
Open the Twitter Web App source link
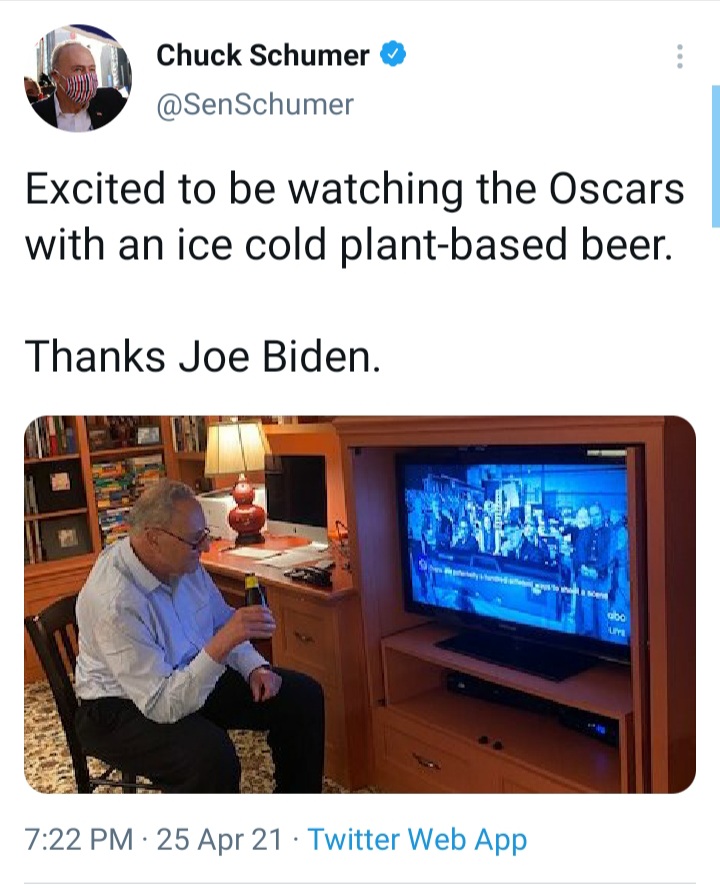coord(417,841)
